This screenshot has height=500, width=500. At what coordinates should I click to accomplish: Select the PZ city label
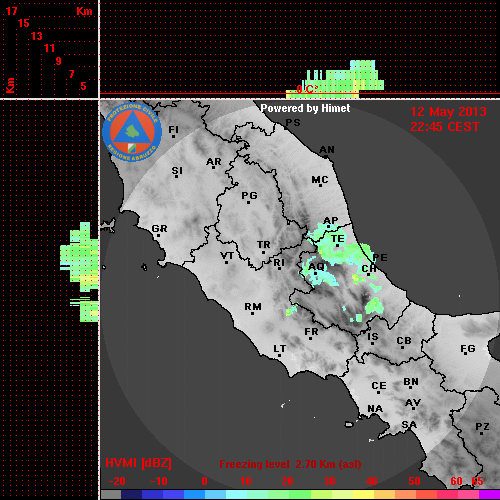pos(482,427)
